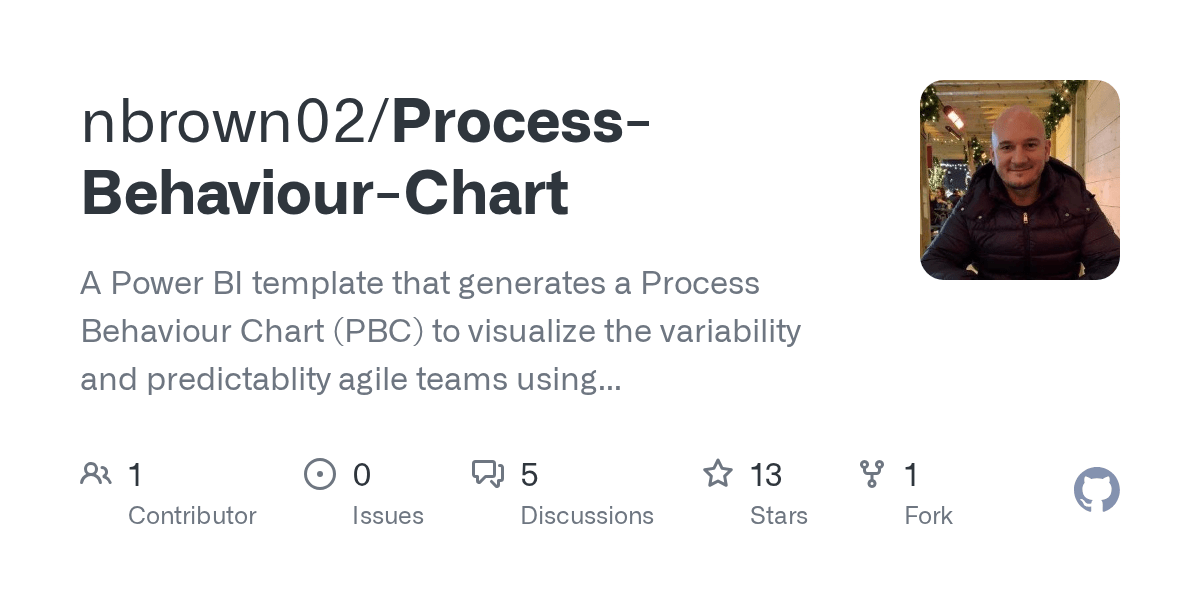
Task: Select the Contributor label
Action: coord(192,516)
